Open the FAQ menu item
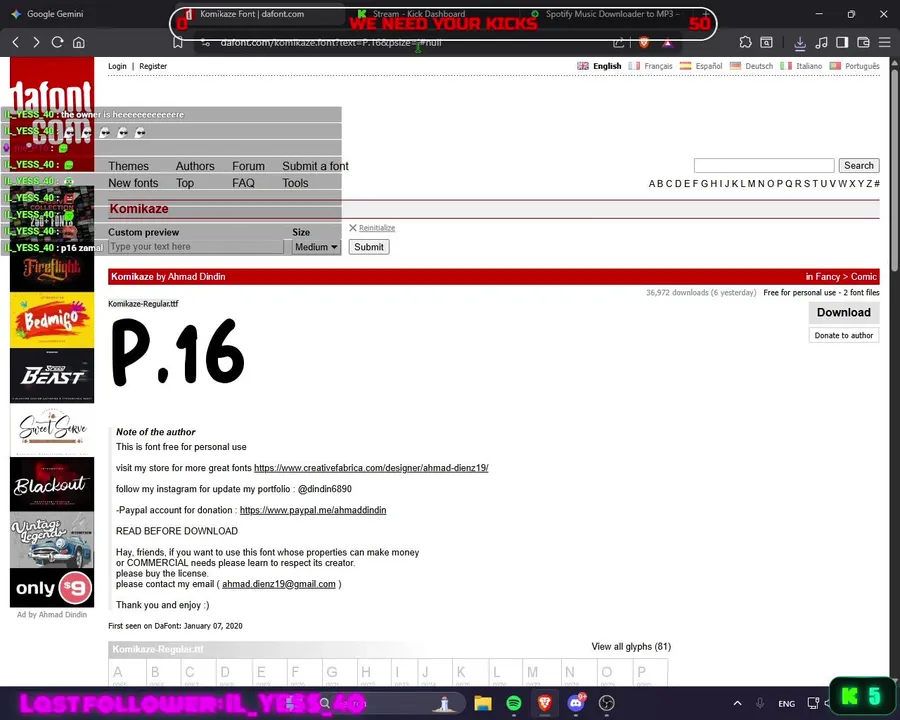The image size is (900, 720). pyautogui.click(x=243, y=183)
